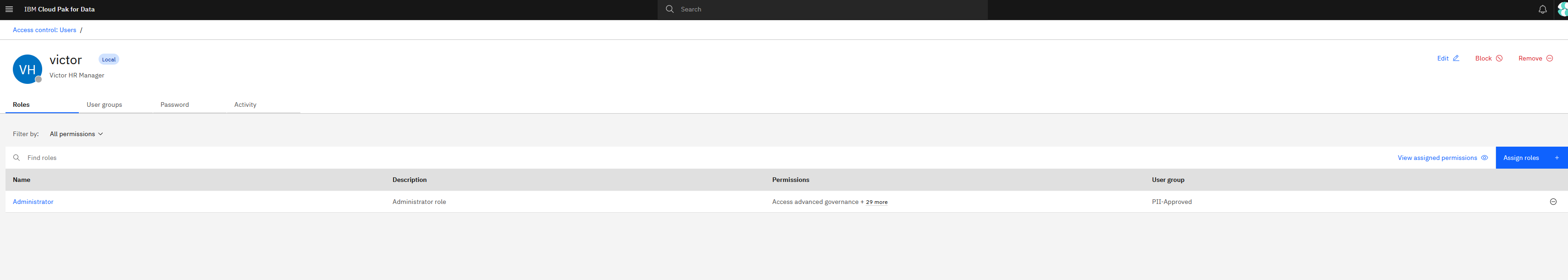1568x280 pixels.
Task: Open the user profile avatar menu
Action: pos(1562,9)
